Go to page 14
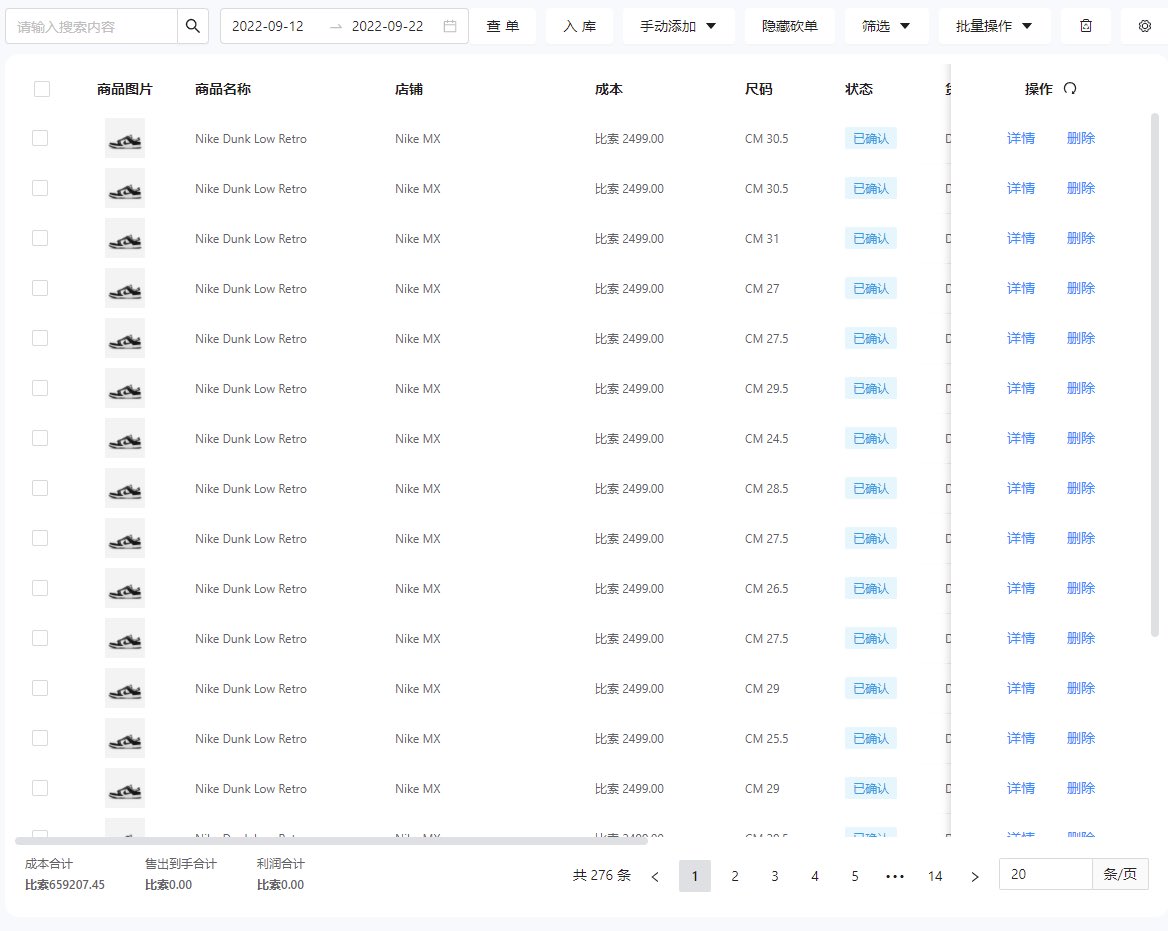This screenshot has width=1168, height=931. pyautogui.click(x=935, y=877)
